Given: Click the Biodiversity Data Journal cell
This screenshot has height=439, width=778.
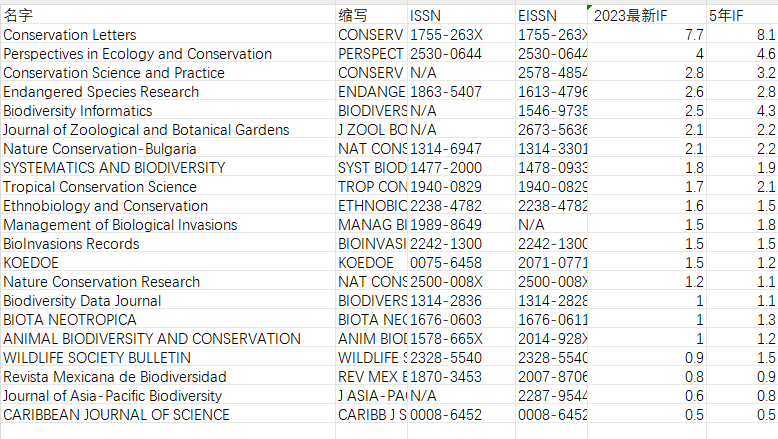Looking at the screenshot, I should coord(168,301).
